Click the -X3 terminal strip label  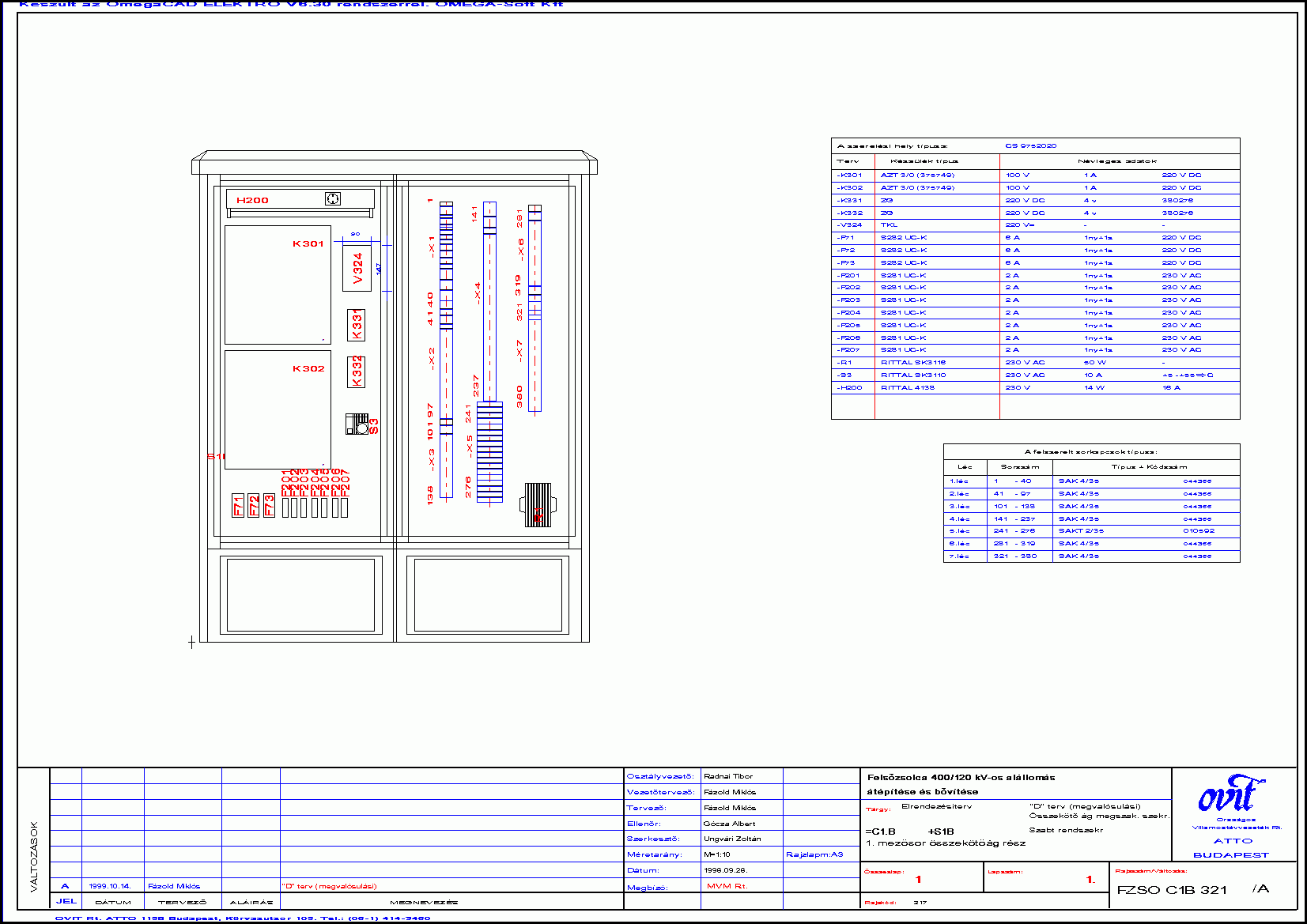(x=431, y=458)
